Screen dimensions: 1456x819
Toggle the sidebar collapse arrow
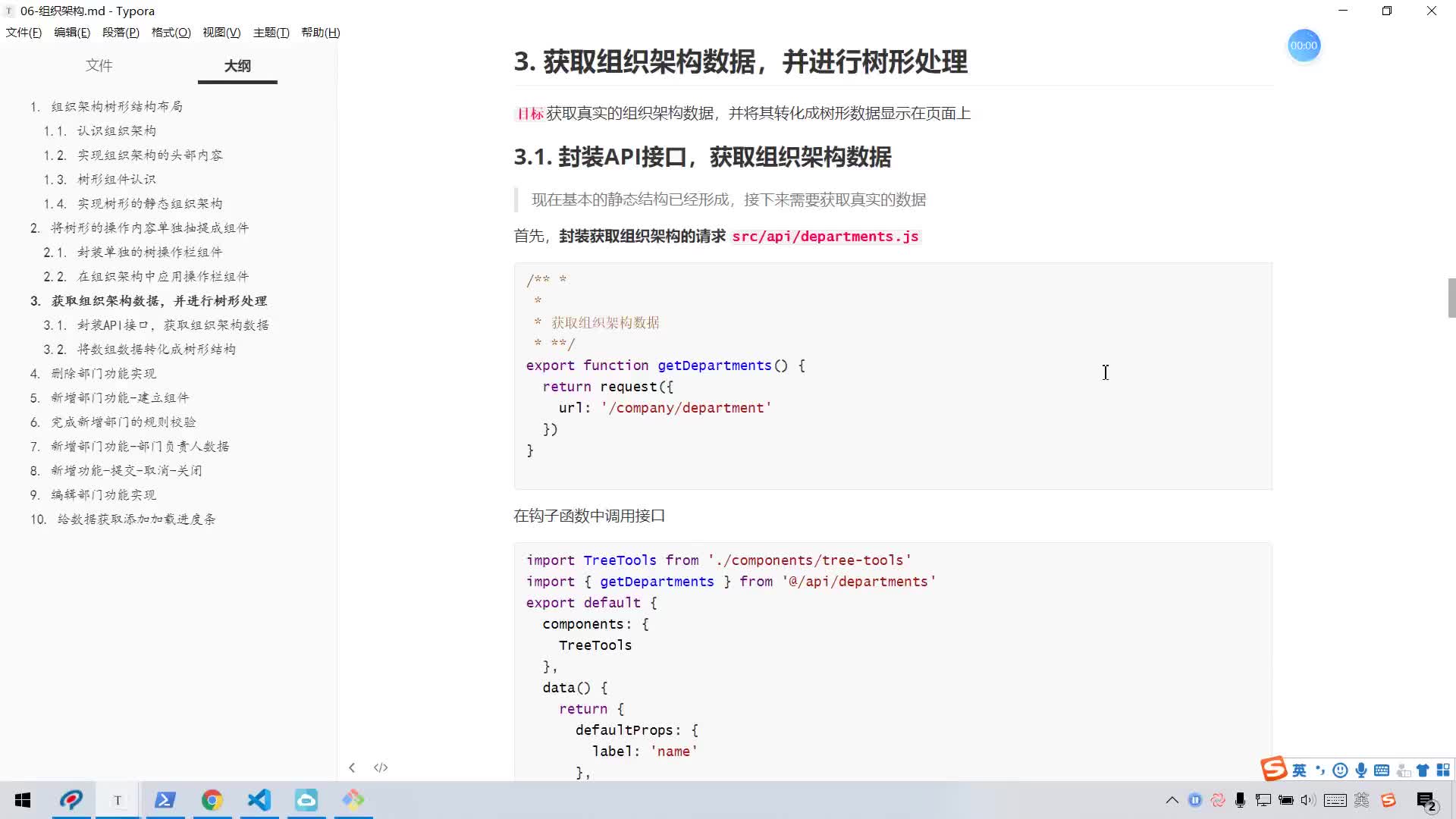tap(352, 767)
